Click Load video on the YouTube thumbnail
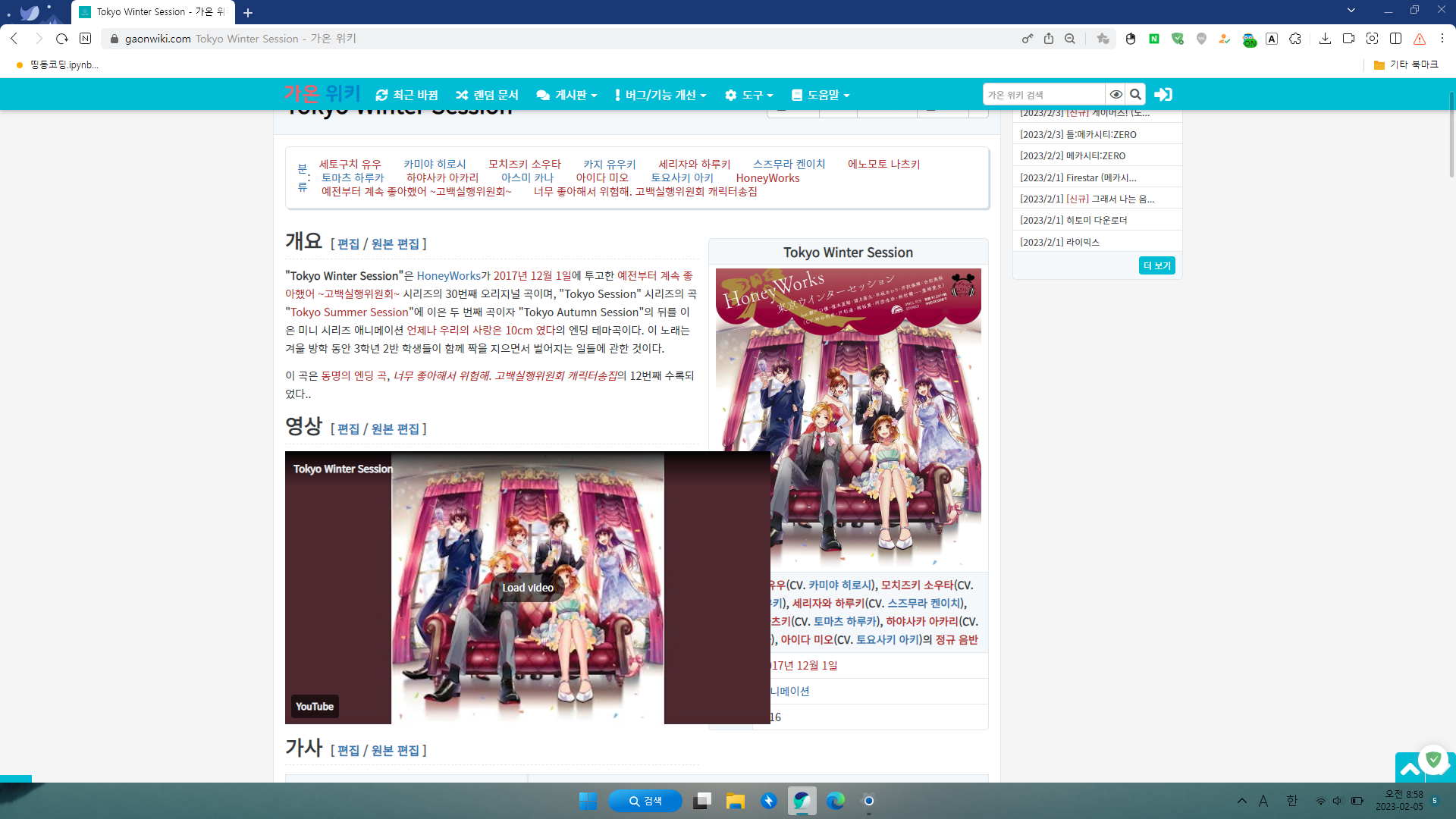This screenshot has width=1456, height=819. coord(528,588)
